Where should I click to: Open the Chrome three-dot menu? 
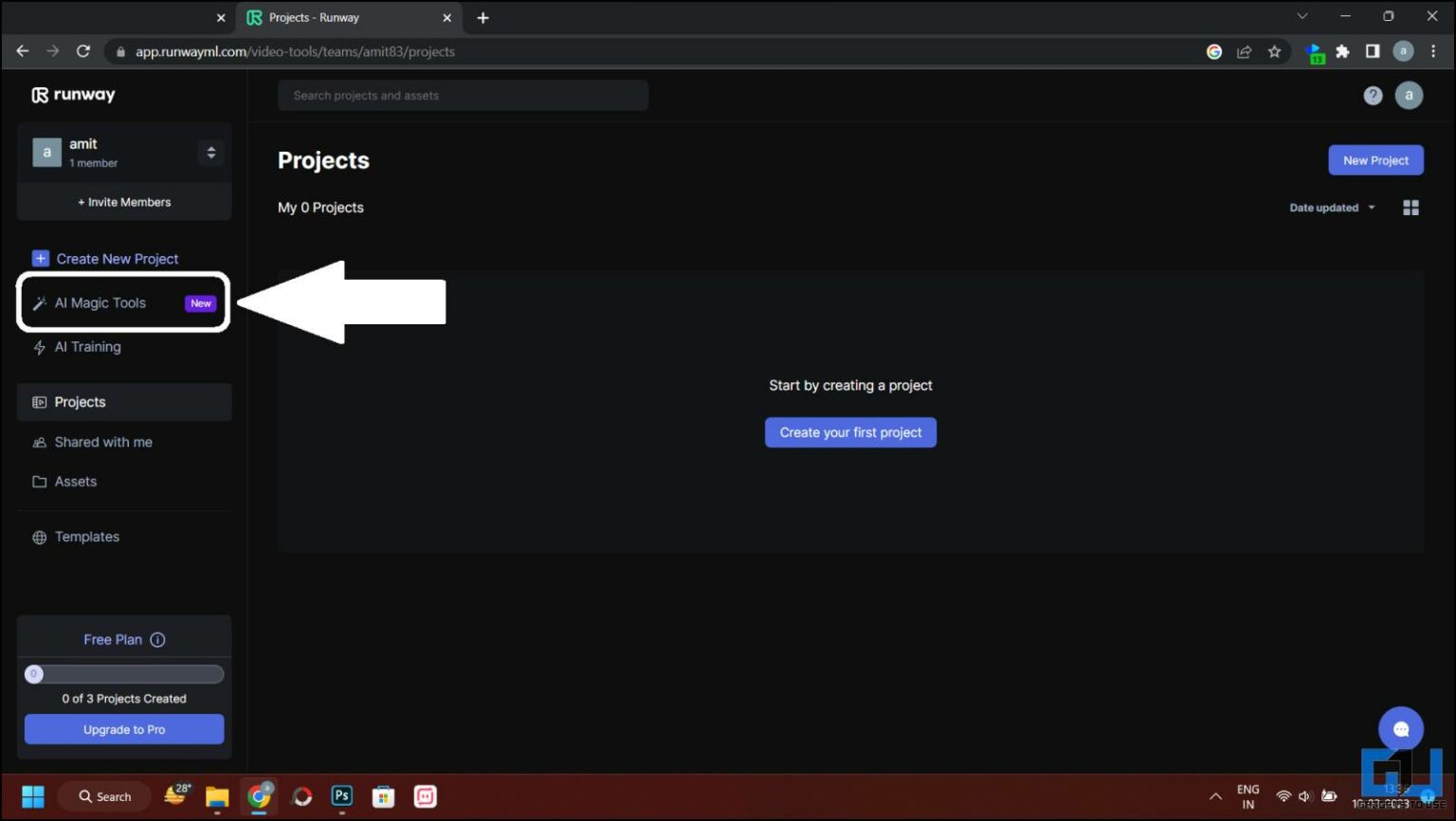pos(1433,51)
